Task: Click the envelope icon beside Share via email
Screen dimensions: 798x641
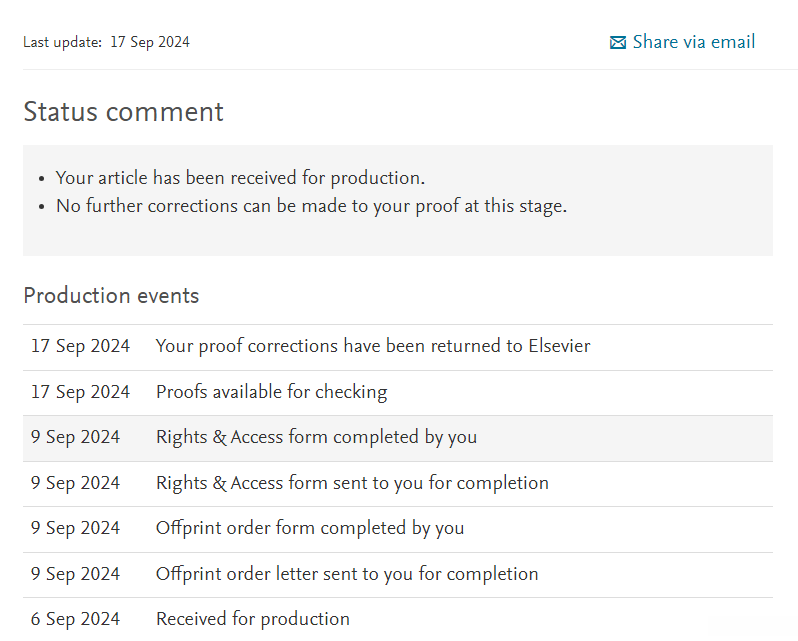Action: point(618,42)
